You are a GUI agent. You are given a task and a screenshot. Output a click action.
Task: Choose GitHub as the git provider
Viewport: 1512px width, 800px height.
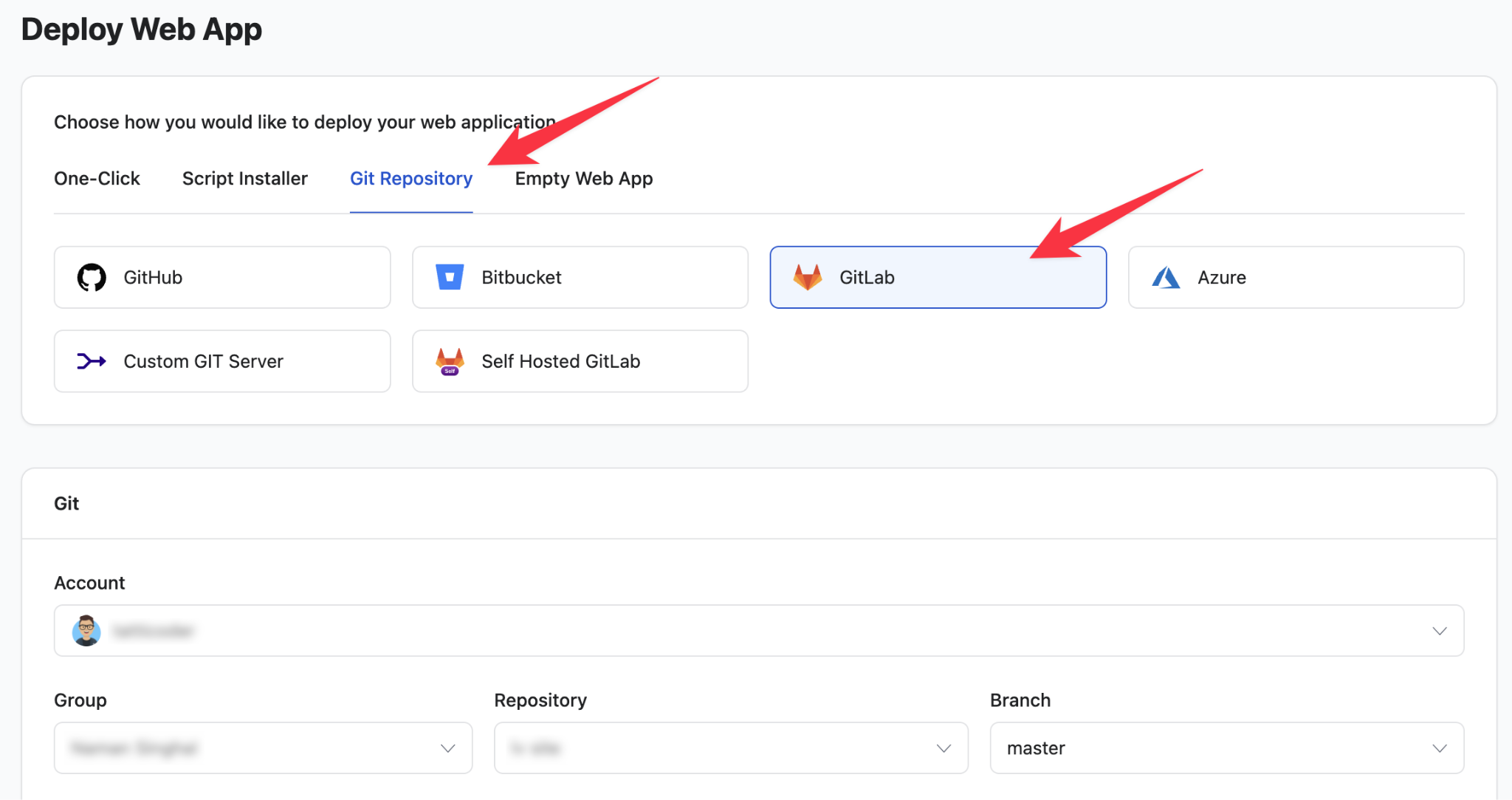pyautogui.click(x=222, y=278)
